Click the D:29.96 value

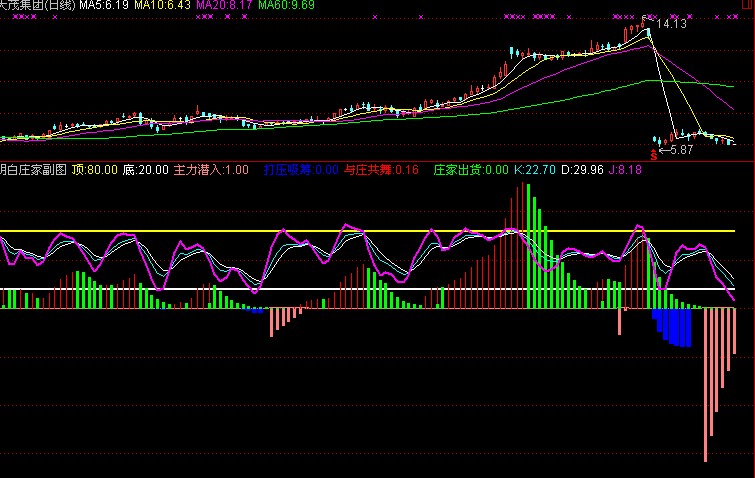[582, 170]
